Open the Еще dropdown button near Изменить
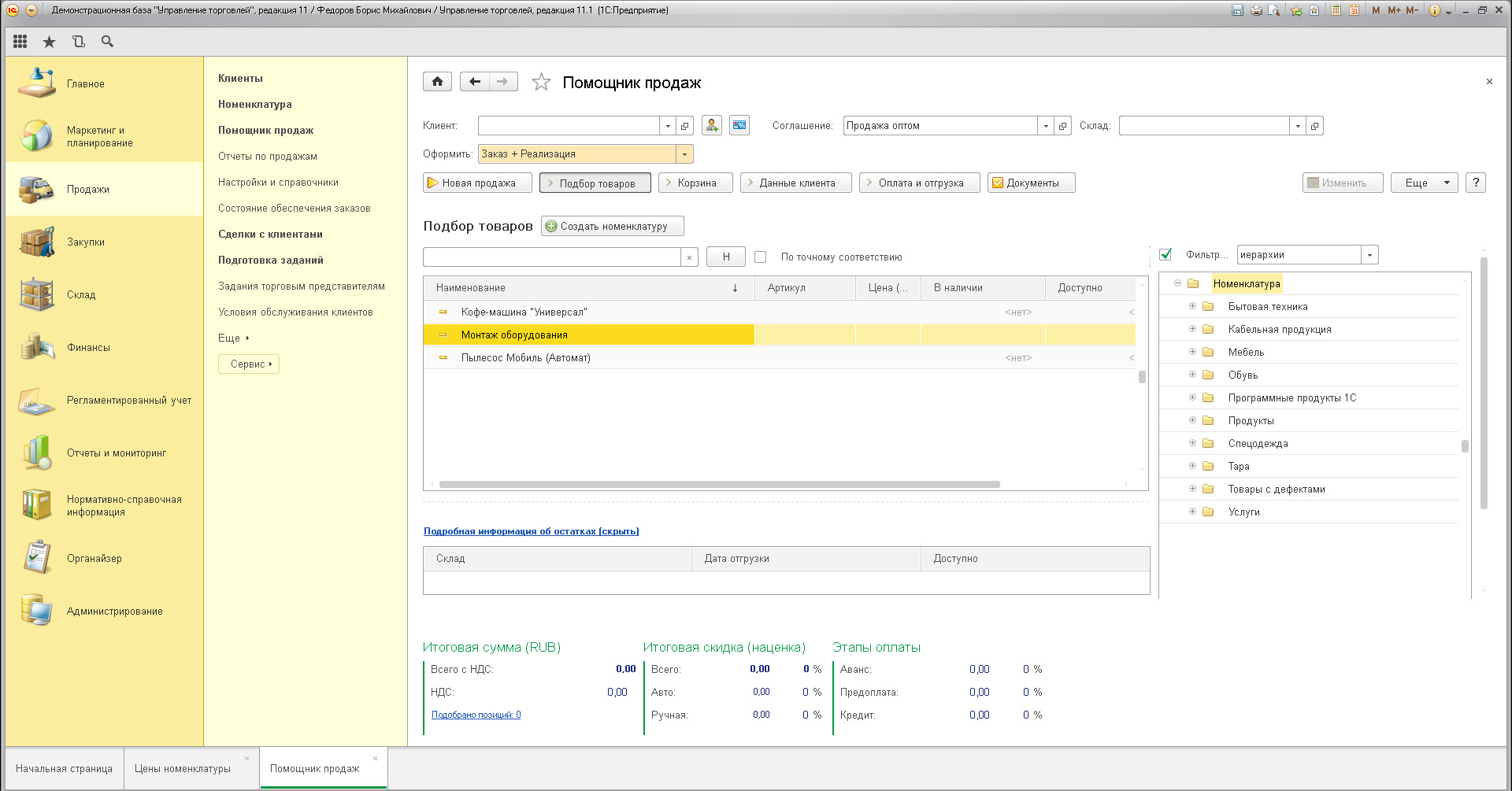This screenshot has width=1512, height=791. pos(1424,183)
